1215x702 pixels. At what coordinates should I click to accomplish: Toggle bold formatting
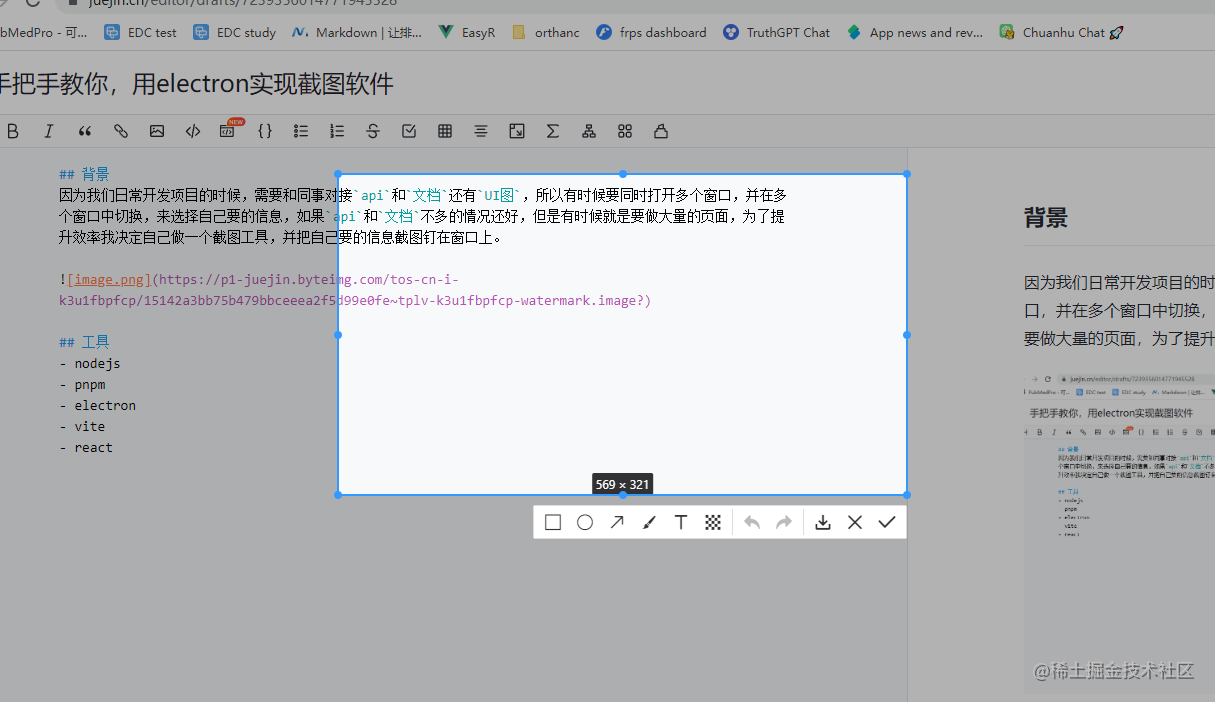click(x=13, y=131)
